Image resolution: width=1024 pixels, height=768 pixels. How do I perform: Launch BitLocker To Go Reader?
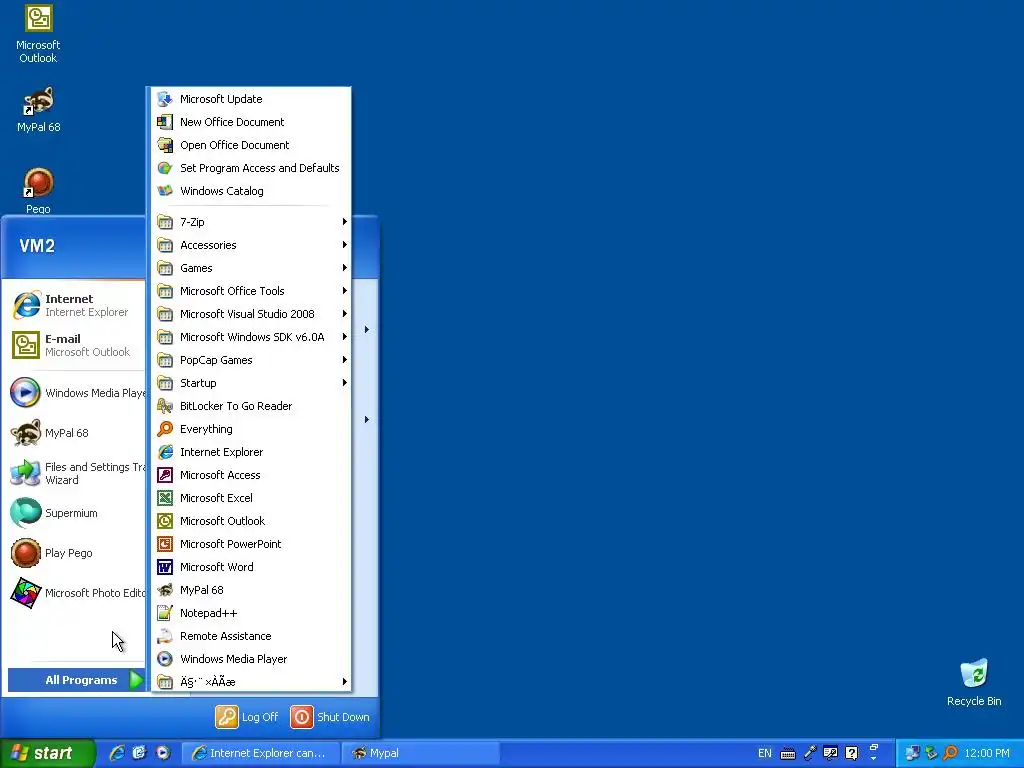coord(249,406)
